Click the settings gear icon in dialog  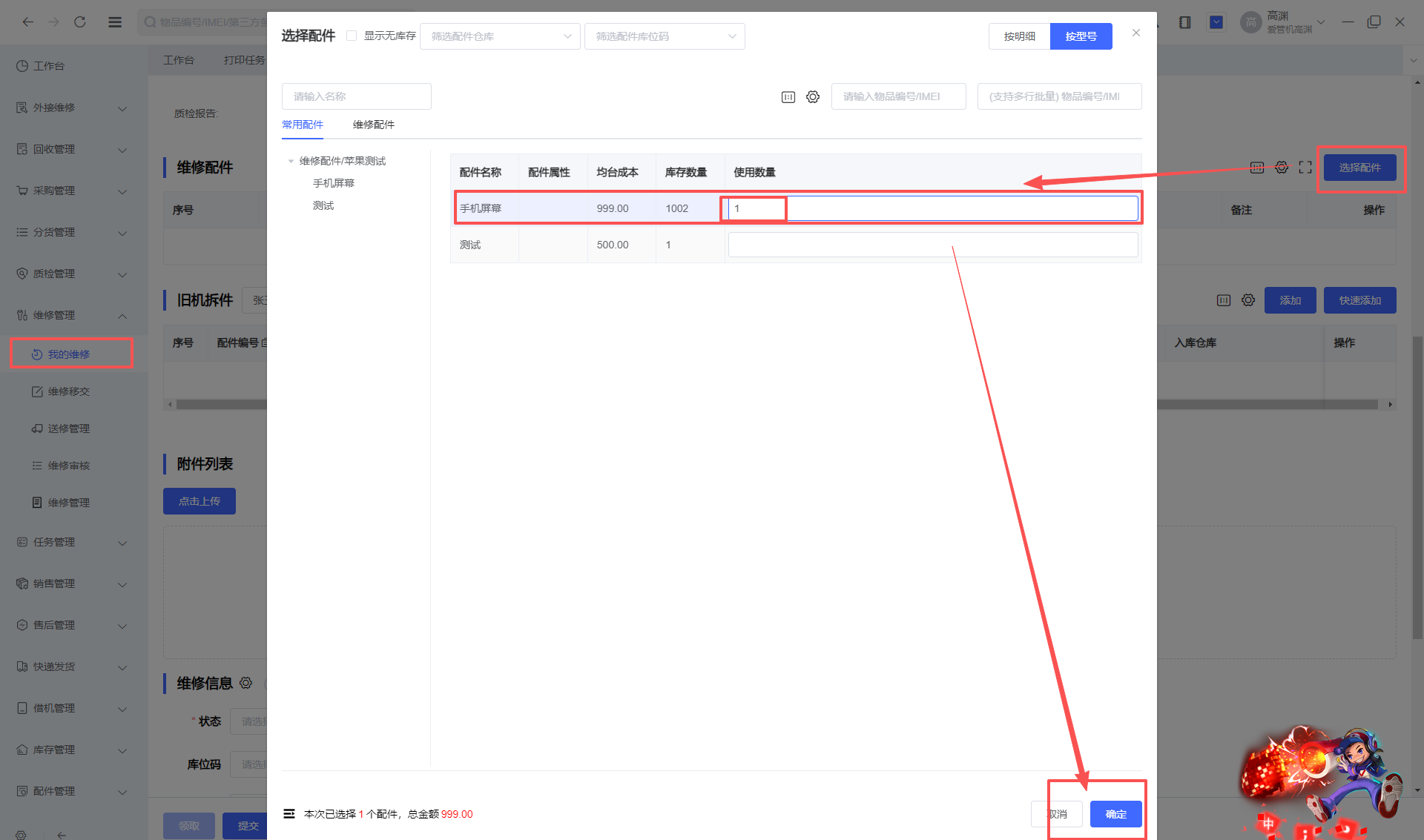[x=813, y=97]
